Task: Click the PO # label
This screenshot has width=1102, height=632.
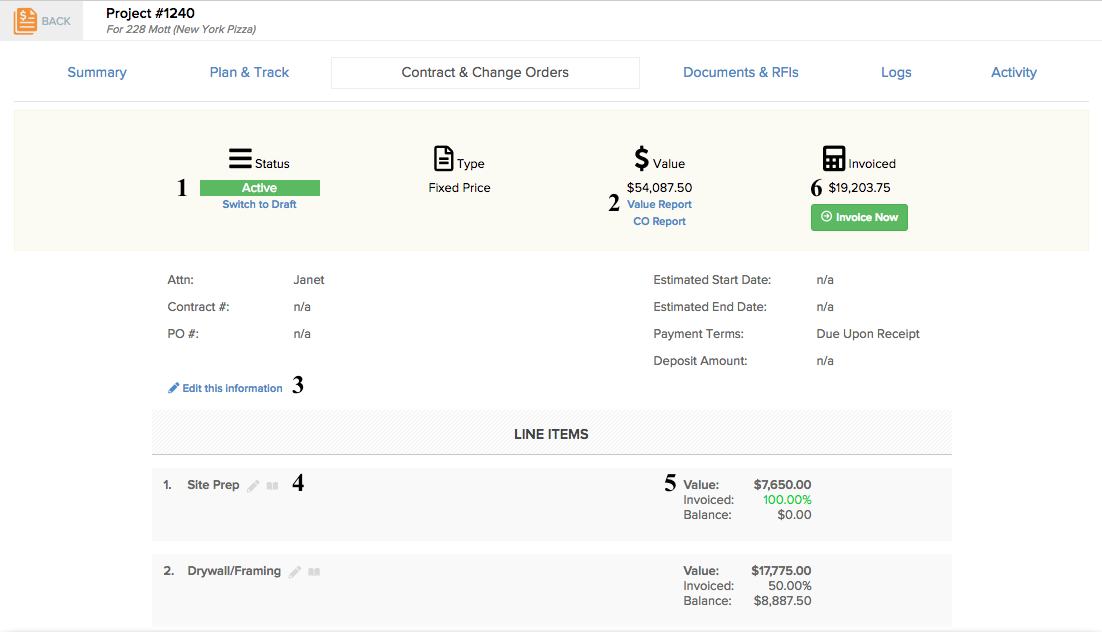Action: pos(183,334)
